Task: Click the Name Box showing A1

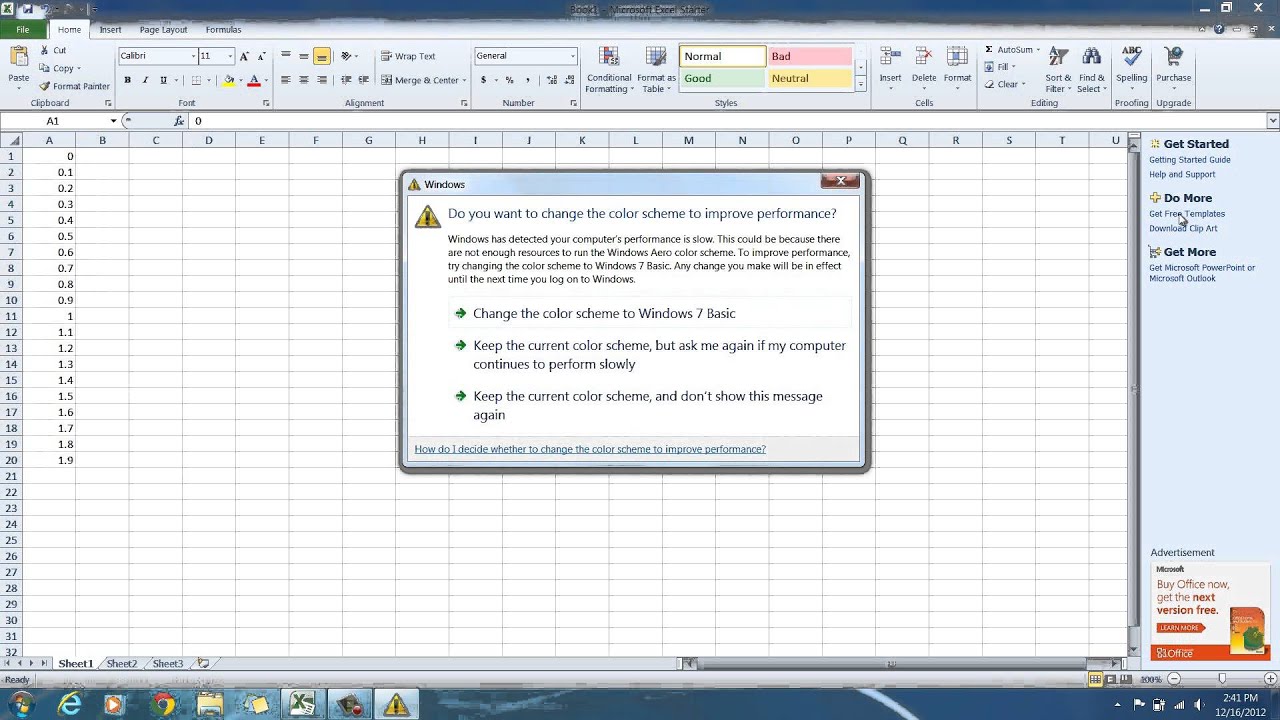Action: (x=52, y=121)
